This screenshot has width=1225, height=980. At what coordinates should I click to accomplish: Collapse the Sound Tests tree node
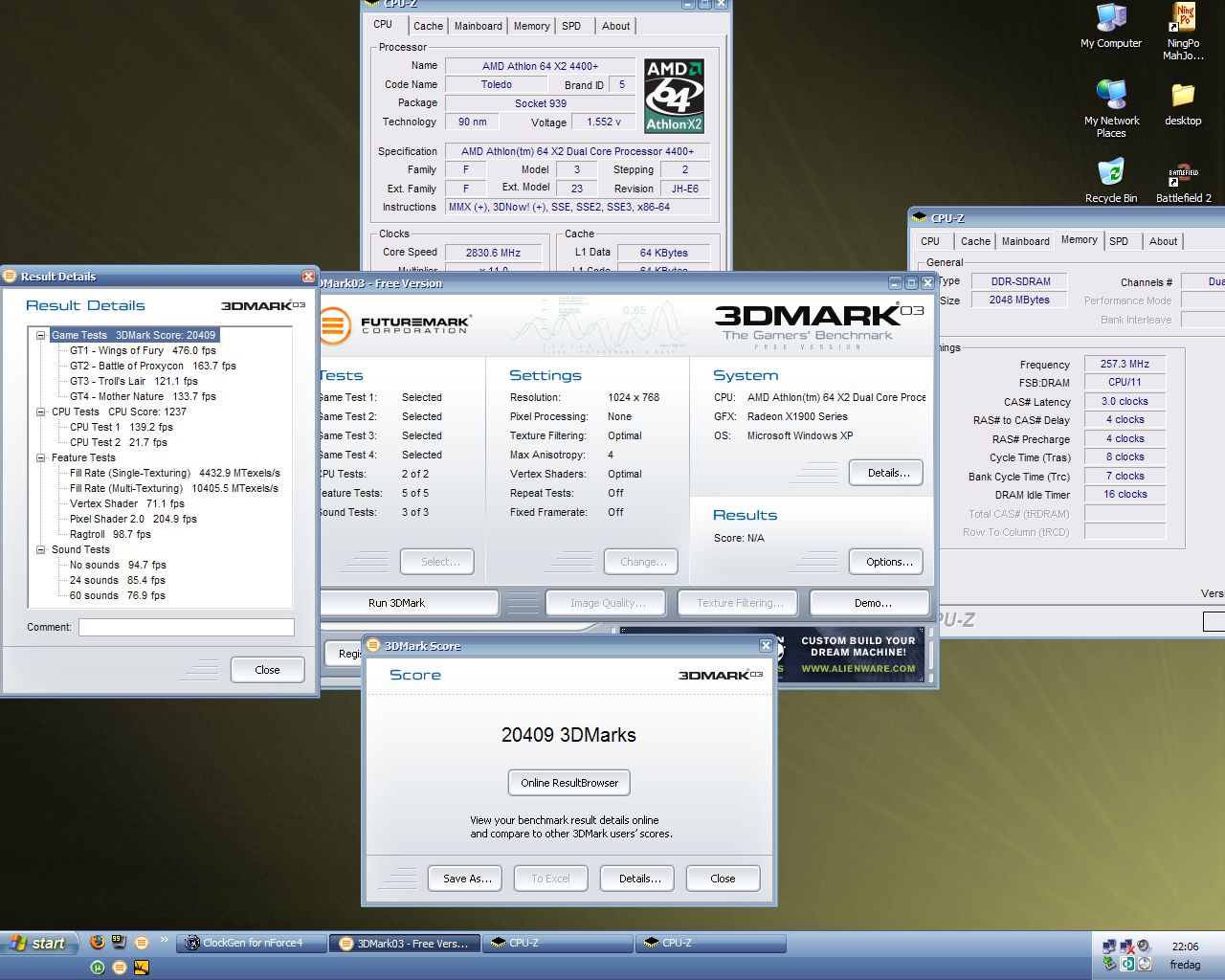pyautogui.click(x=41, y=549)
